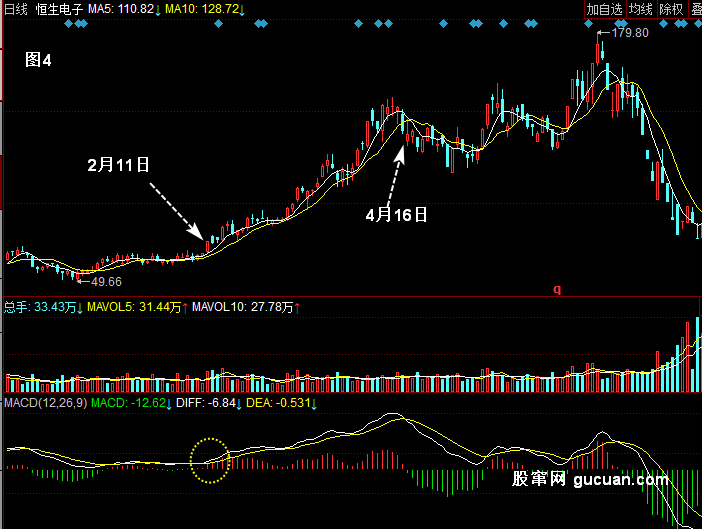This screenshot has height=529, width=702.
Task: Open the 均线 moving average button
Action: pyautogui.click(x=640, y=9)
